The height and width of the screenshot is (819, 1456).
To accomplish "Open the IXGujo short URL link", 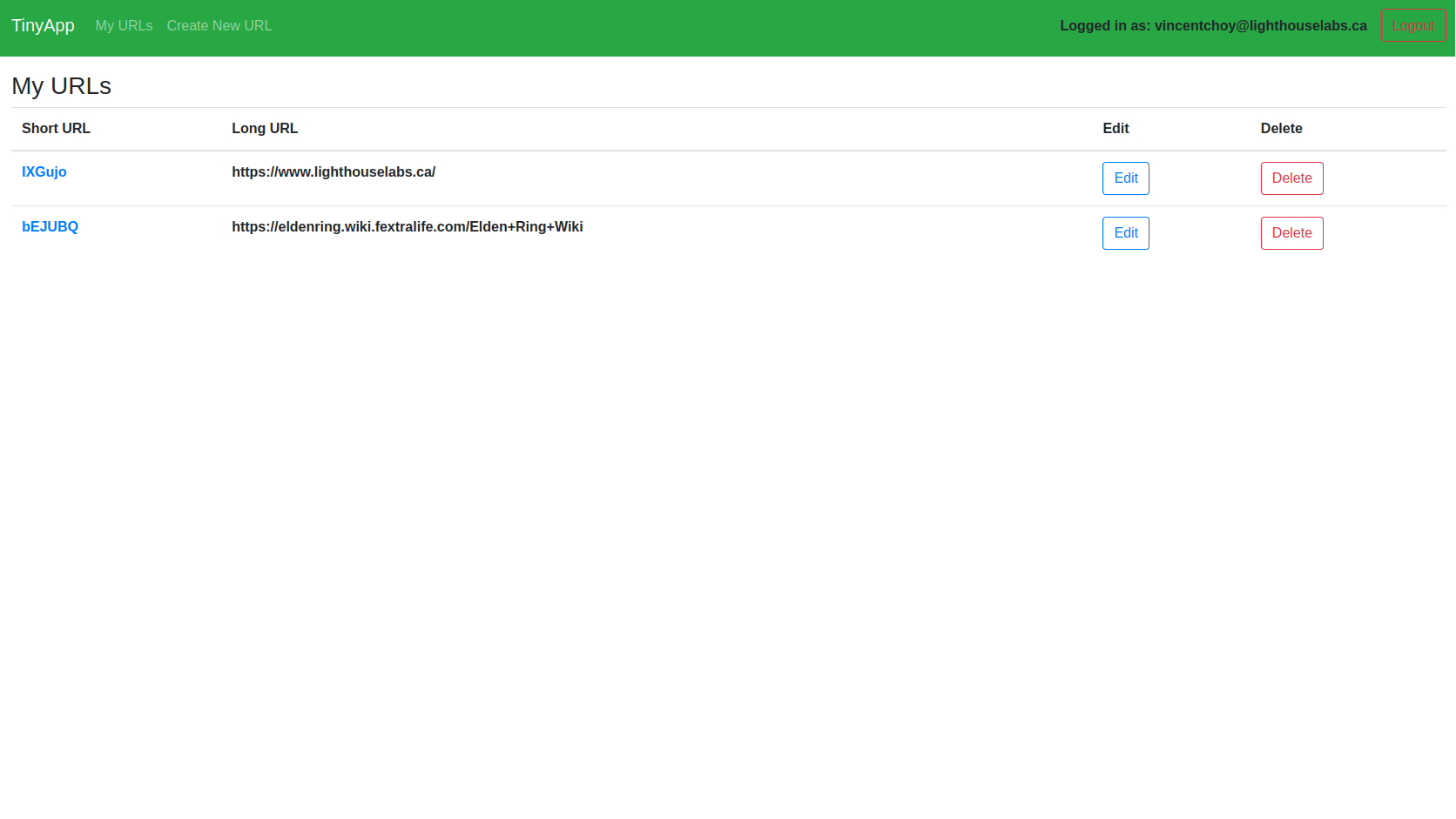I will coord(44,171).
